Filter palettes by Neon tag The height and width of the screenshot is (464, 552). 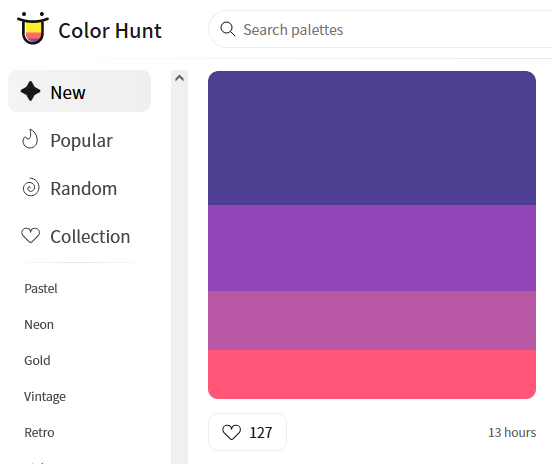(39, 325)
